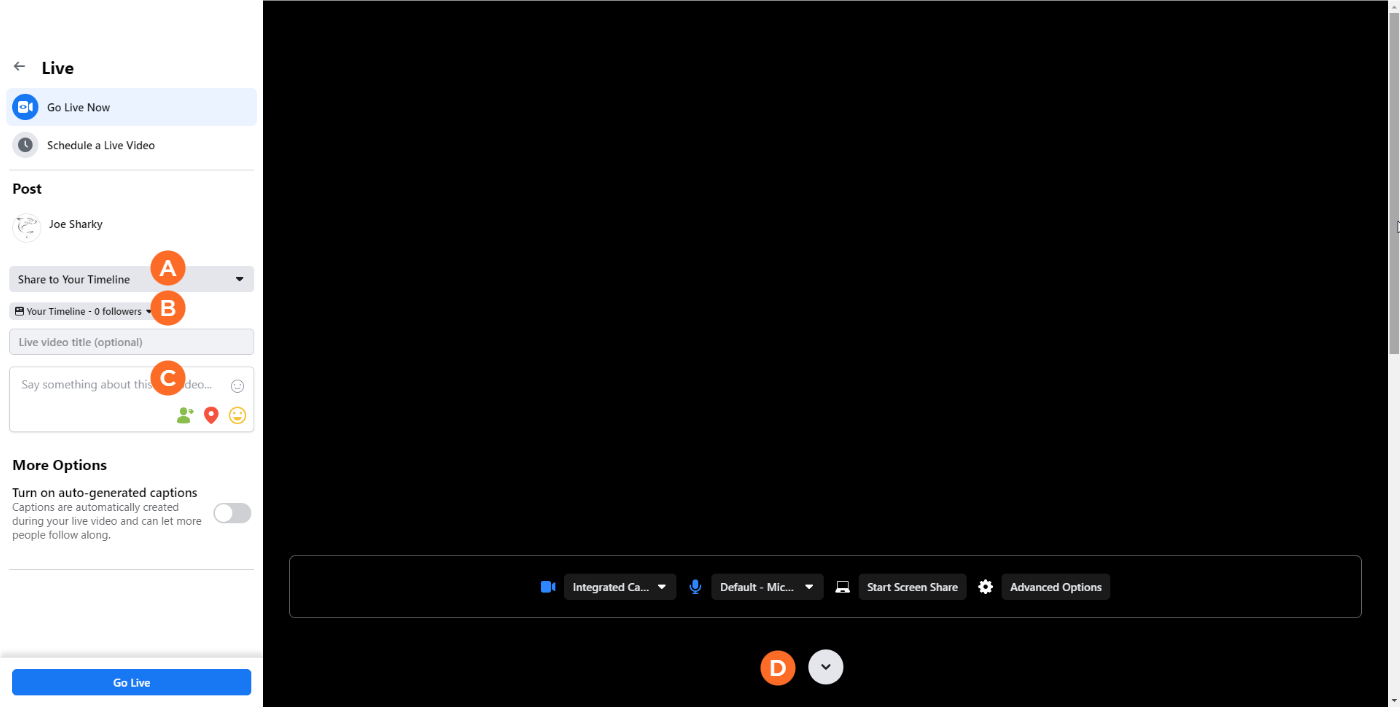
Task: Click the tag people icon
Action: click(x=185, y=415)
